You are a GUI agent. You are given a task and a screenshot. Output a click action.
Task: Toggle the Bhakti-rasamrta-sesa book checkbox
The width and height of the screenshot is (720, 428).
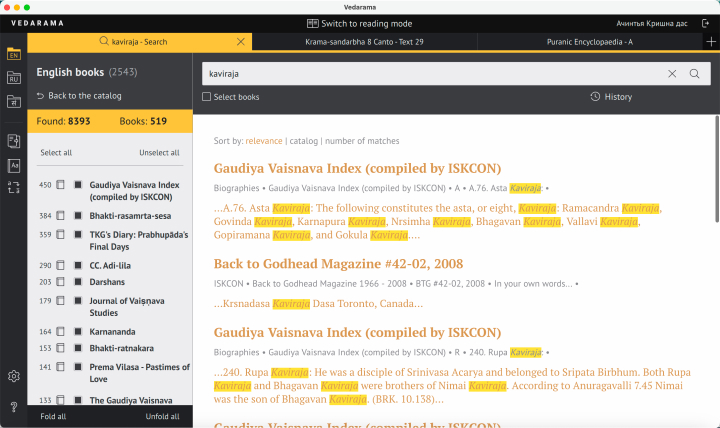[78, 216]
